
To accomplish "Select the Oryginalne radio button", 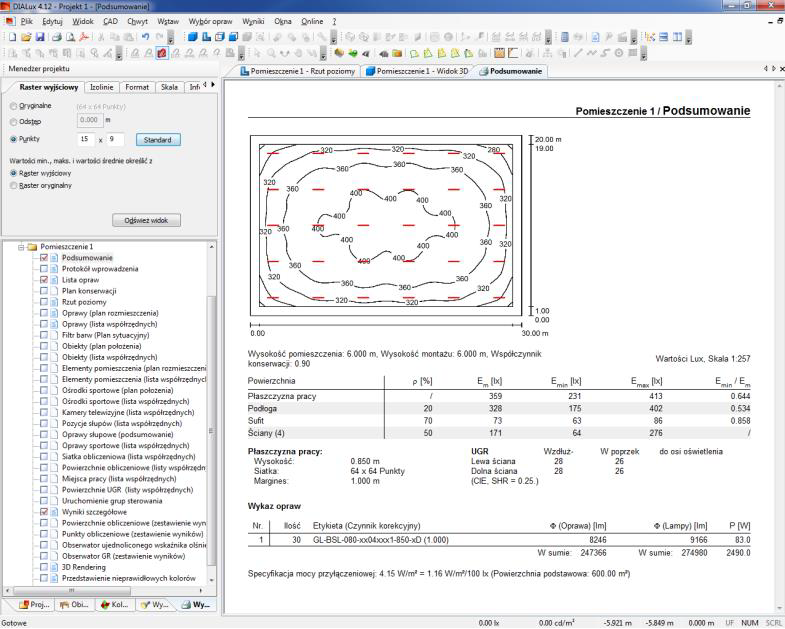I will (14, 106).
